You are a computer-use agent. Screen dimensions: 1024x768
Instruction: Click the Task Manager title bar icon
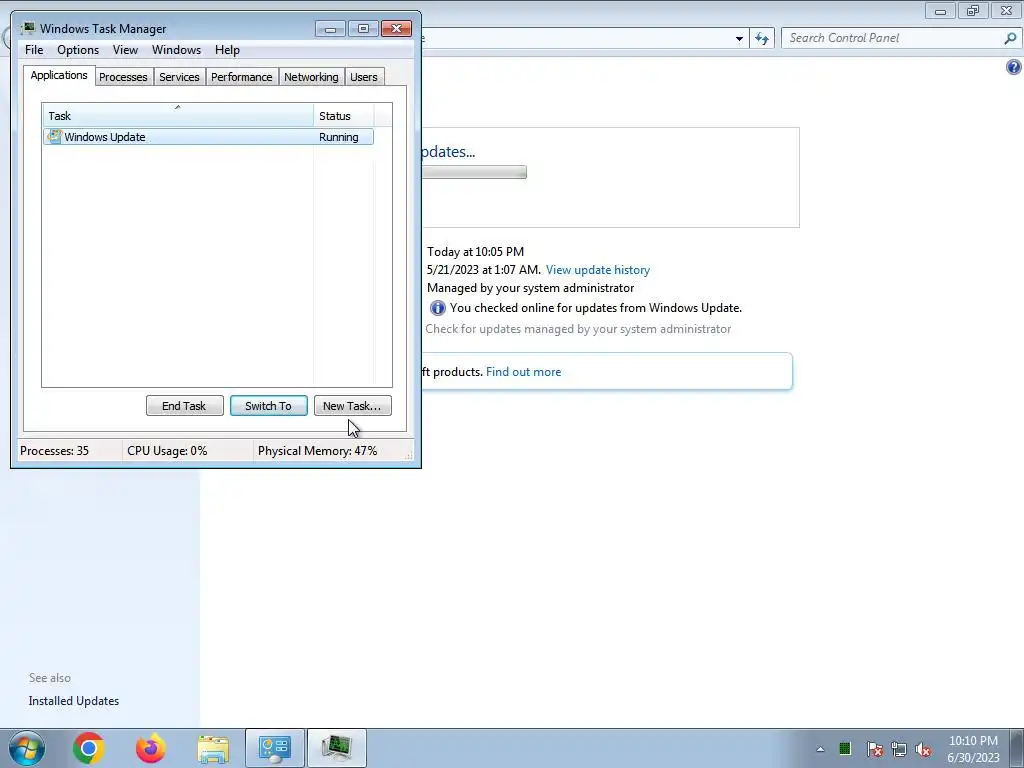[x=27, y=28]
